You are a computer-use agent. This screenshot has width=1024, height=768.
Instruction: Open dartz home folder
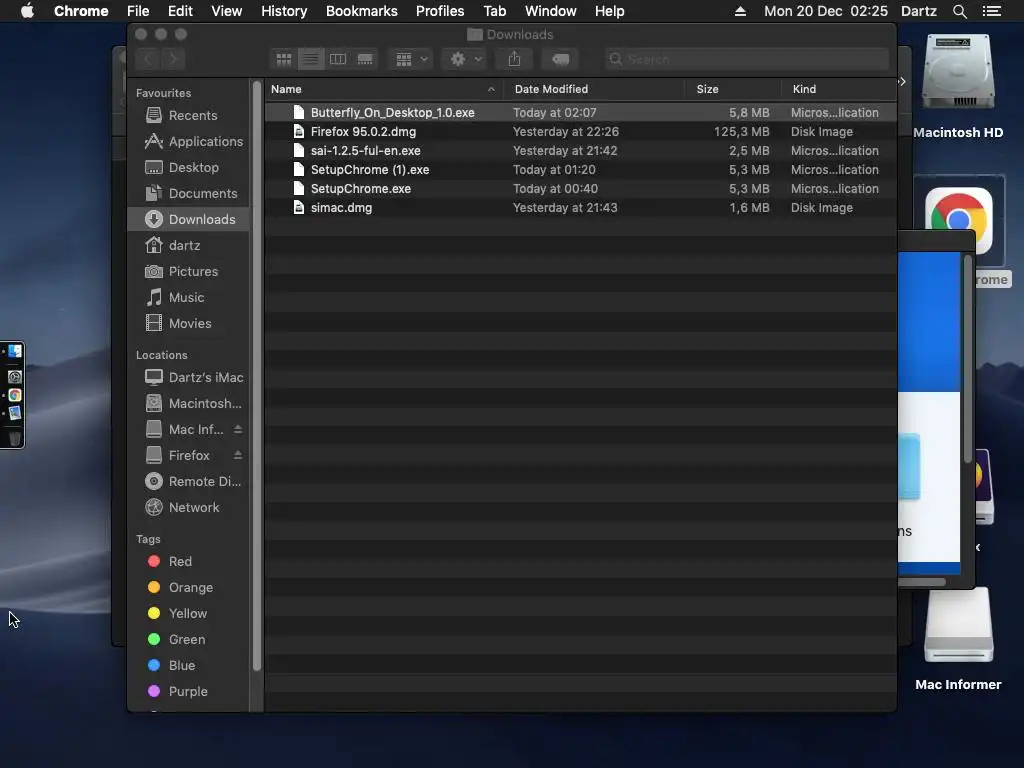(x=188, y=246)
